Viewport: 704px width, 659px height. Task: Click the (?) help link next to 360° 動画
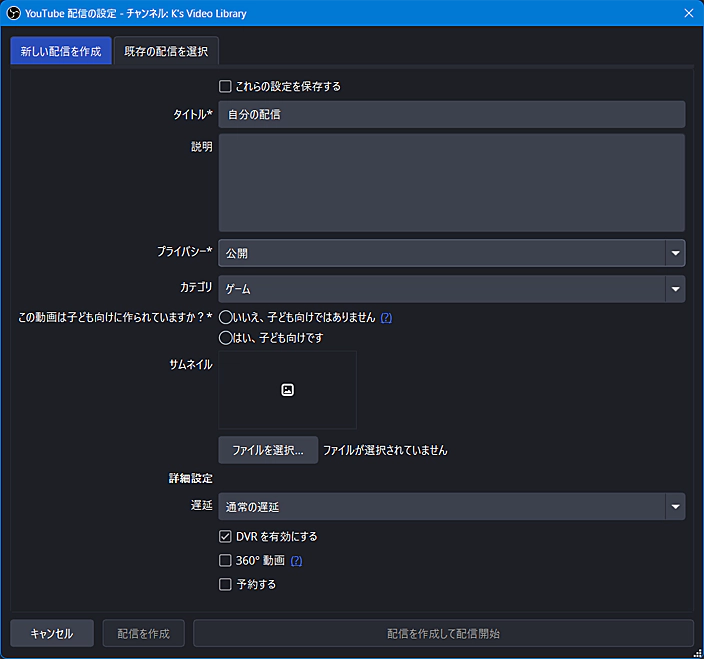[296, 561]
